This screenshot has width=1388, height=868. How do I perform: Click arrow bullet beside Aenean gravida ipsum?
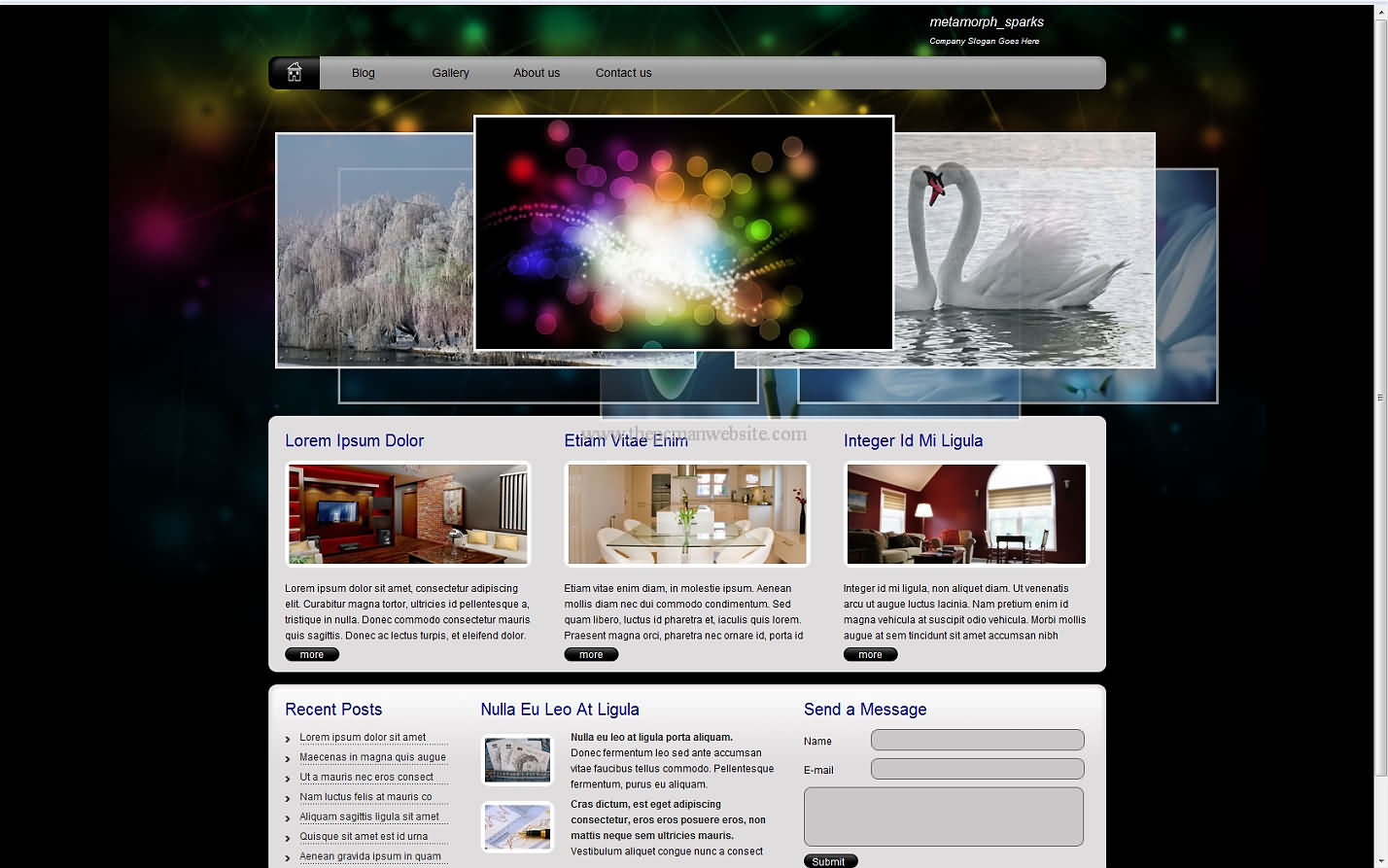pos(288,858)
